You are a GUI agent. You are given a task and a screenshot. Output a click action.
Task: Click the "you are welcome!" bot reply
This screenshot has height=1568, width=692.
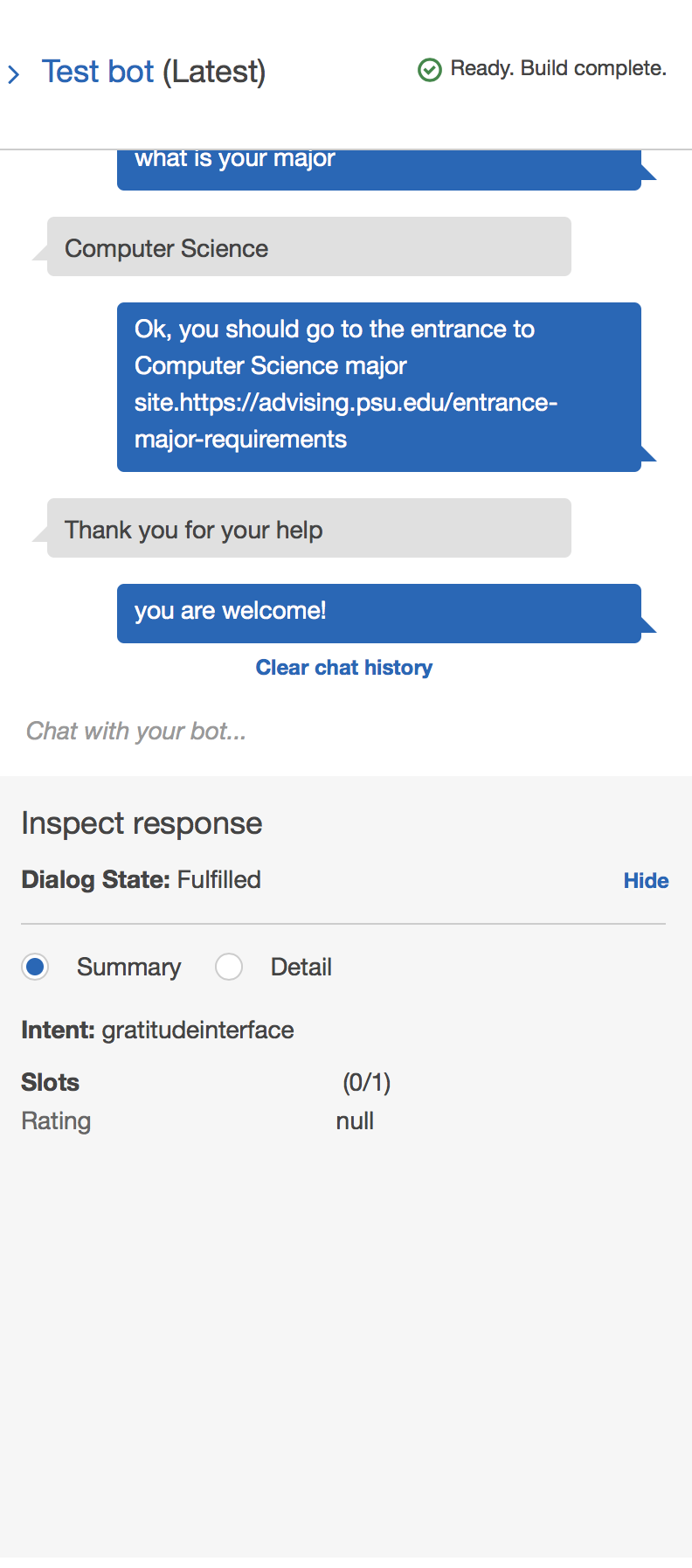378,613
